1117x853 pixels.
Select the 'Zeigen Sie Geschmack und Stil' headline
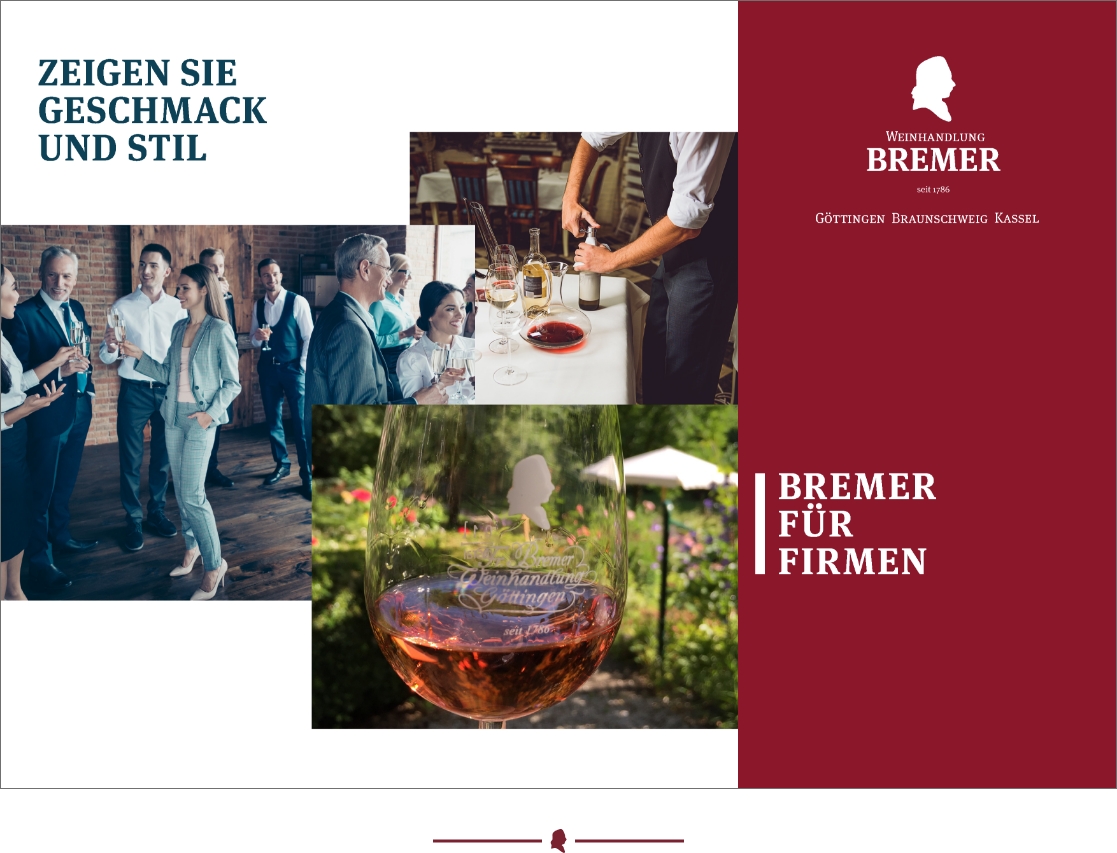pyautogui.click(x=152, y=110)
